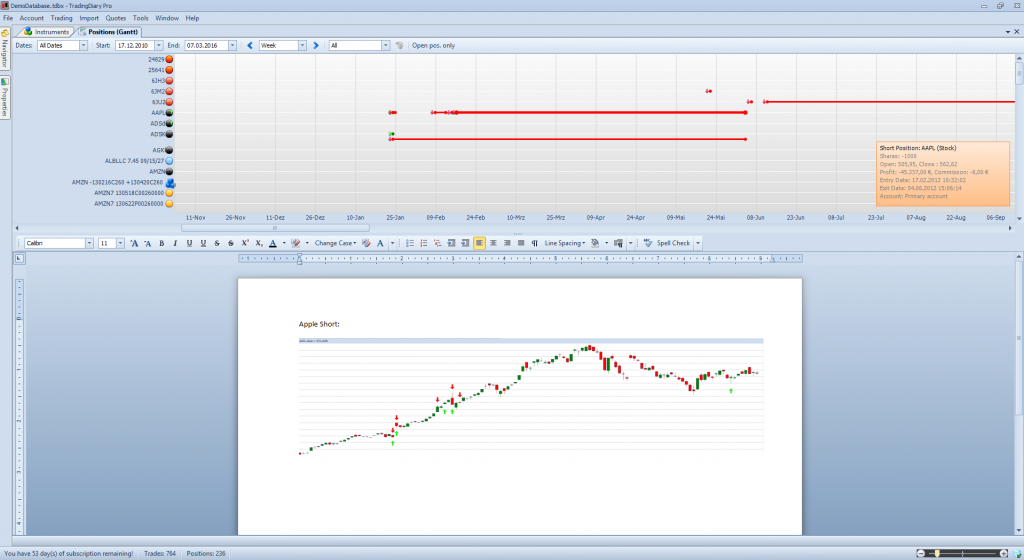Open the Line Spacing dropdown
The image size is (1024, 560).
(x=565, y=243)
